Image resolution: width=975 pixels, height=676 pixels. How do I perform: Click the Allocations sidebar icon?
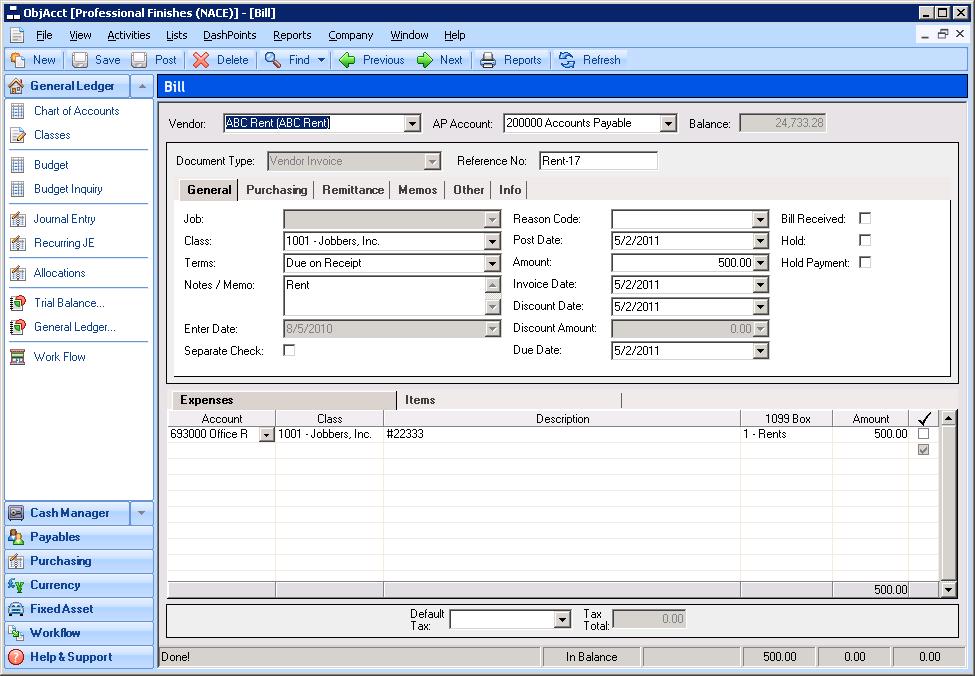(18, 273)
